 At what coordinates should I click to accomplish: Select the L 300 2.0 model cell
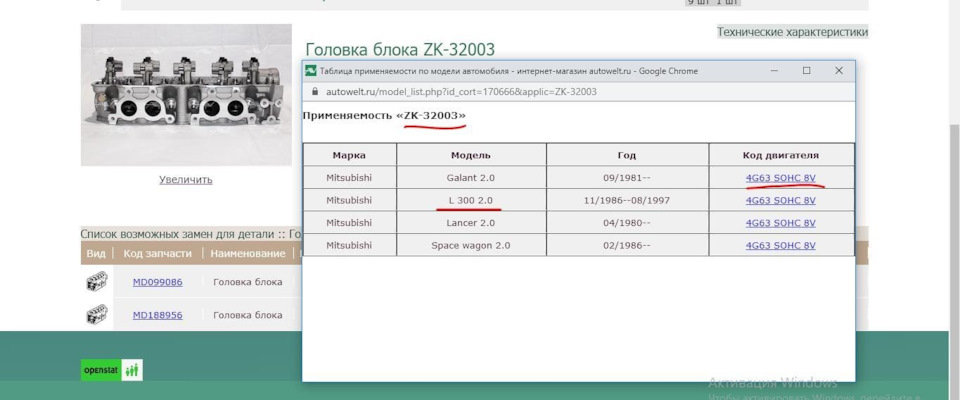(471, 200)
